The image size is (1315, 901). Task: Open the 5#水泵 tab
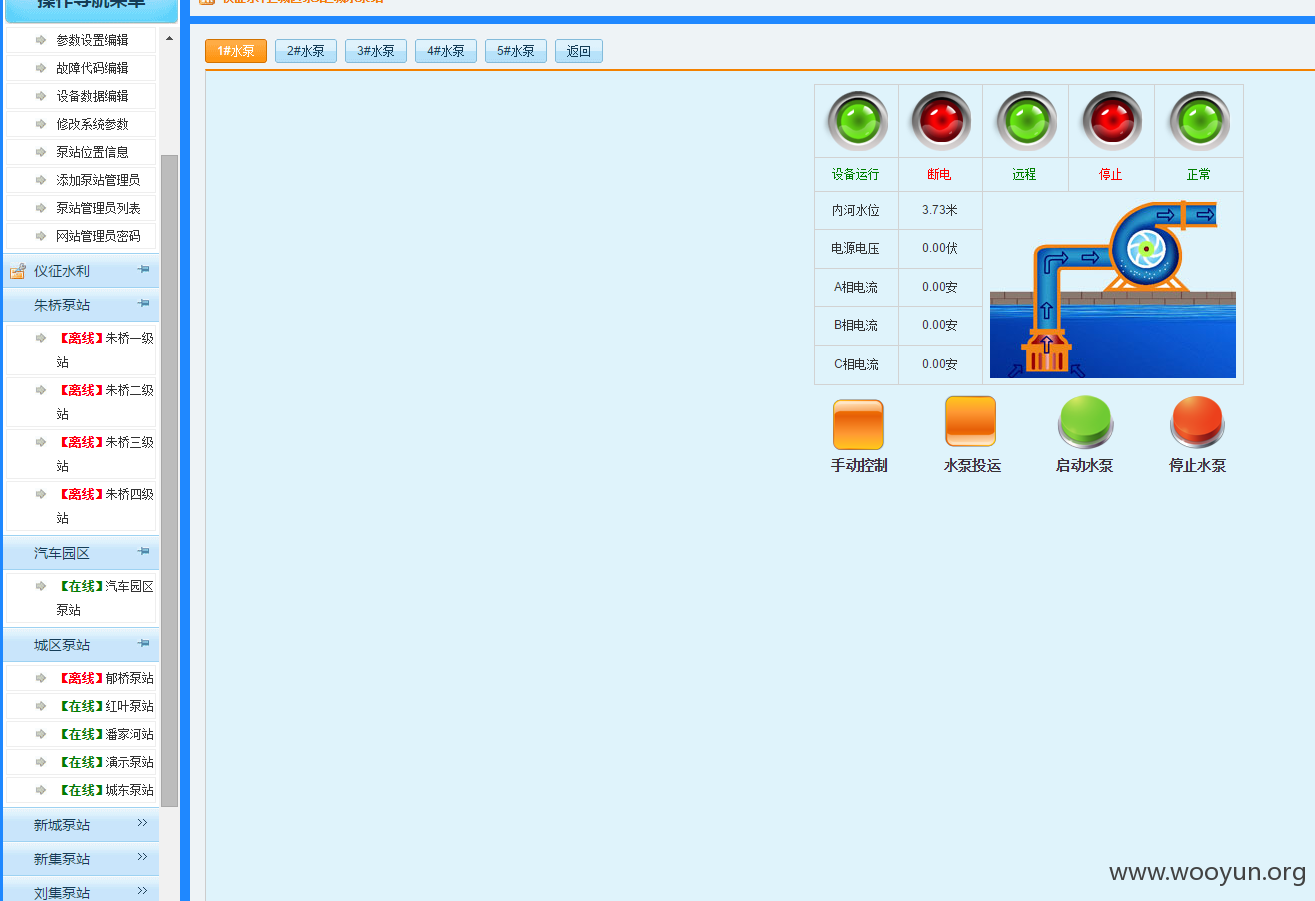pos(516,51)
